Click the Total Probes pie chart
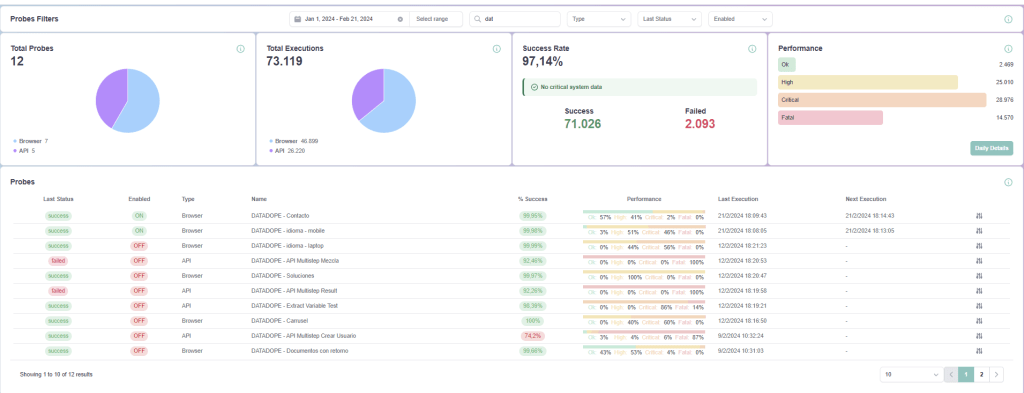The width and height of the screenshot is (1024, 393). pyautogui.click(x=127, y=101)
